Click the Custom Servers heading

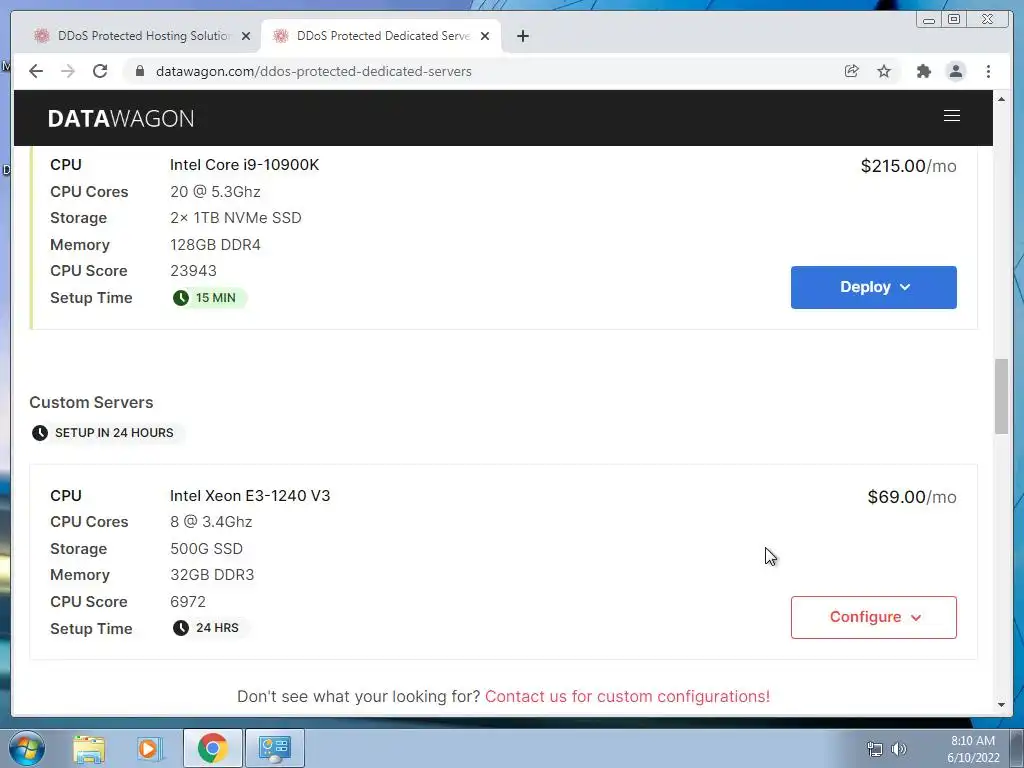click(91, 402)
